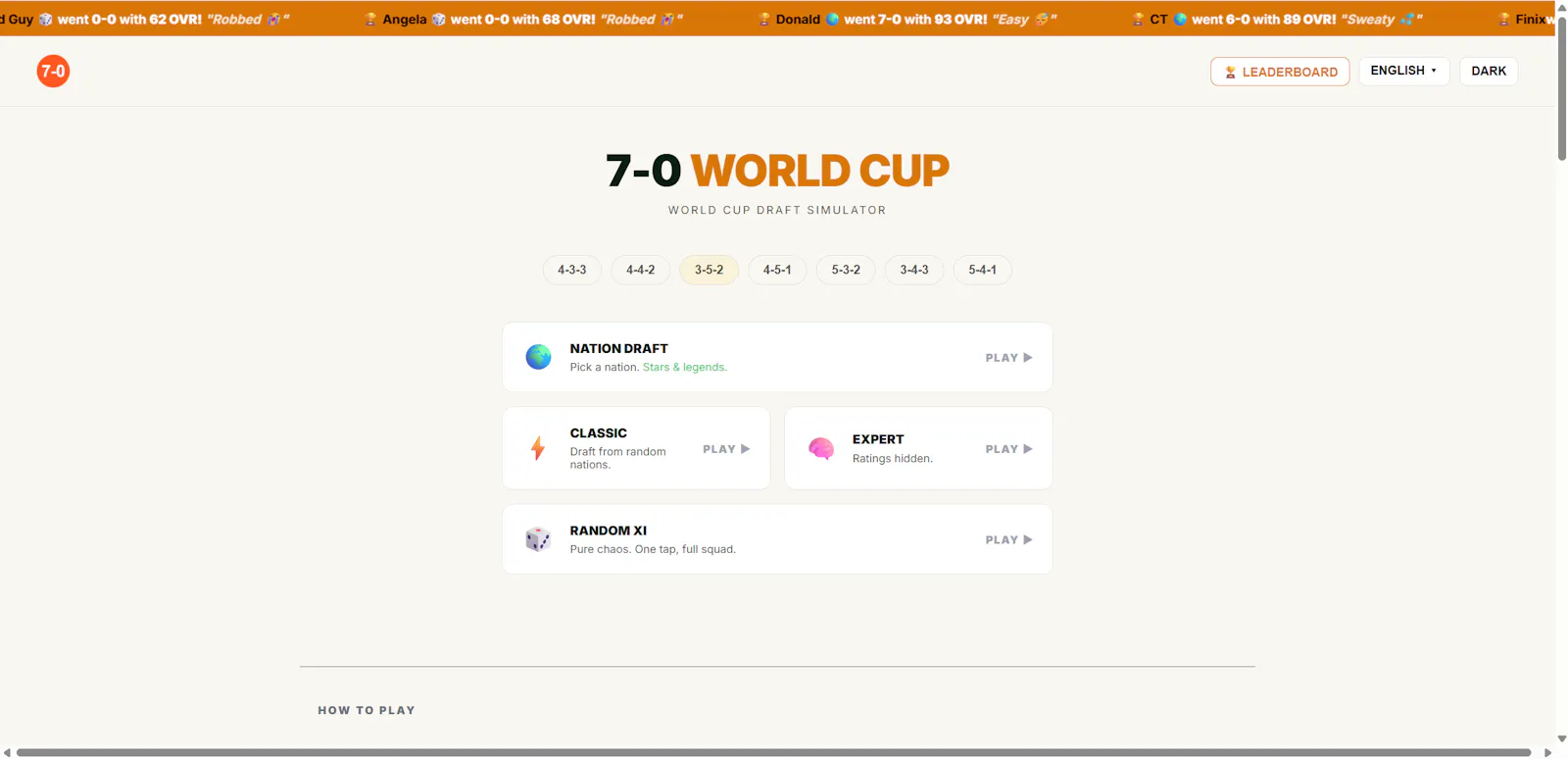
Task: Toggle DARK theme mode
Action: click(x=1489, y=71)
